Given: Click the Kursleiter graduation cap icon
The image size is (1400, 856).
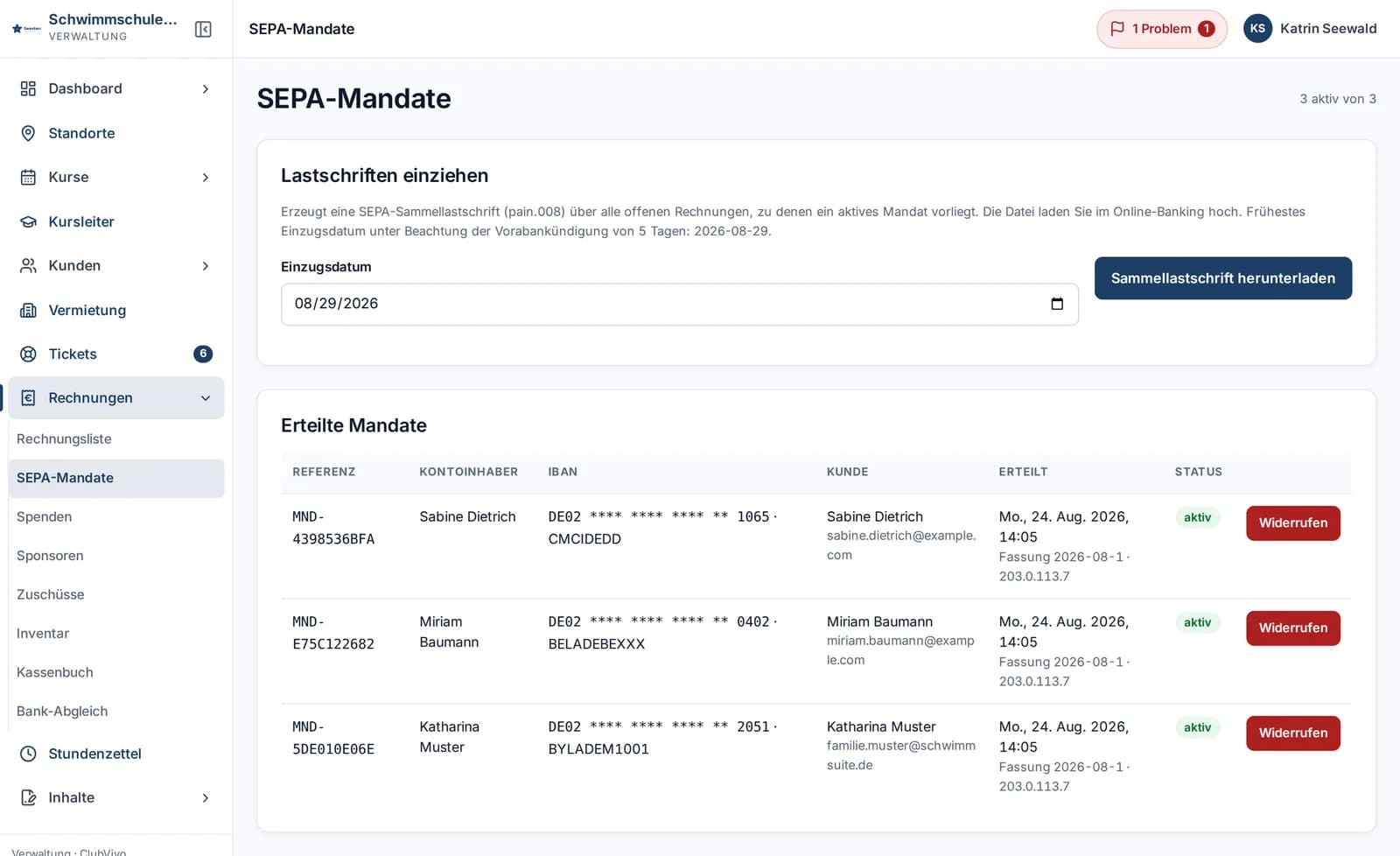Looking at the screenshot, I should point(28,221).
